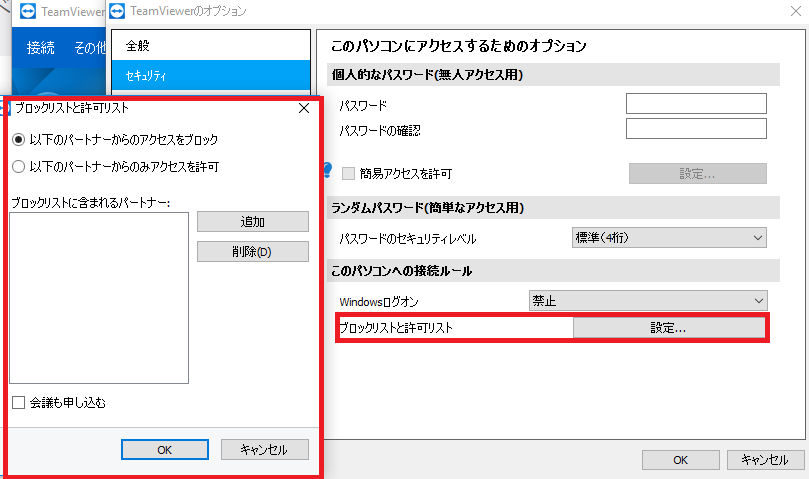Screen dimensions: 809x479
Task: Click the TeamViewer options window title icon
Action: click(x=118, y=13)
